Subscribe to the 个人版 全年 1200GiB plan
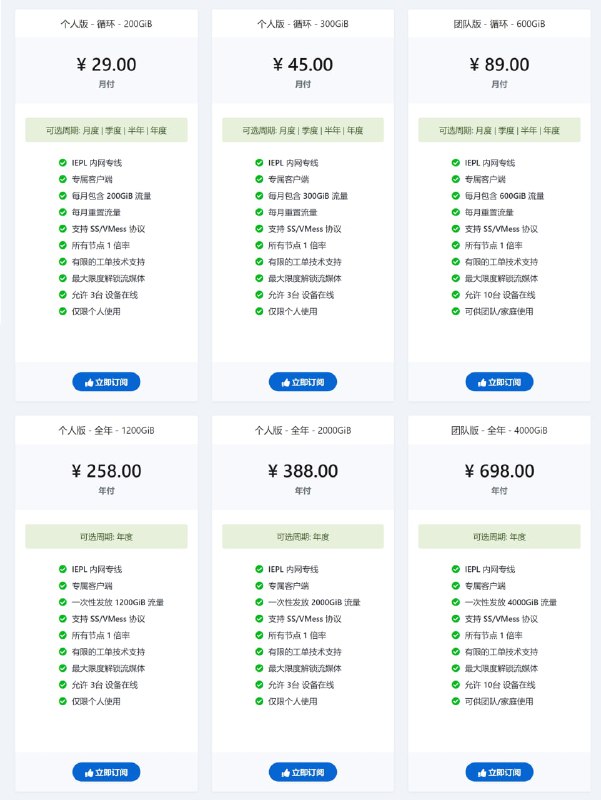The height and width of the screenshot is (800, 601). [x=106, y=772]
